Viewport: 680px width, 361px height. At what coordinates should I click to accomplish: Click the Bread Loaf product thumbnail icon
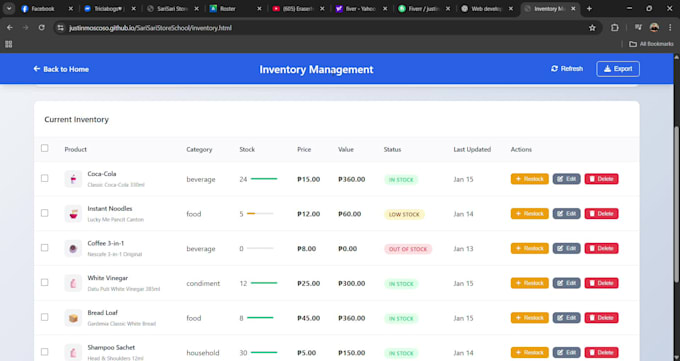tap(73, 318)
